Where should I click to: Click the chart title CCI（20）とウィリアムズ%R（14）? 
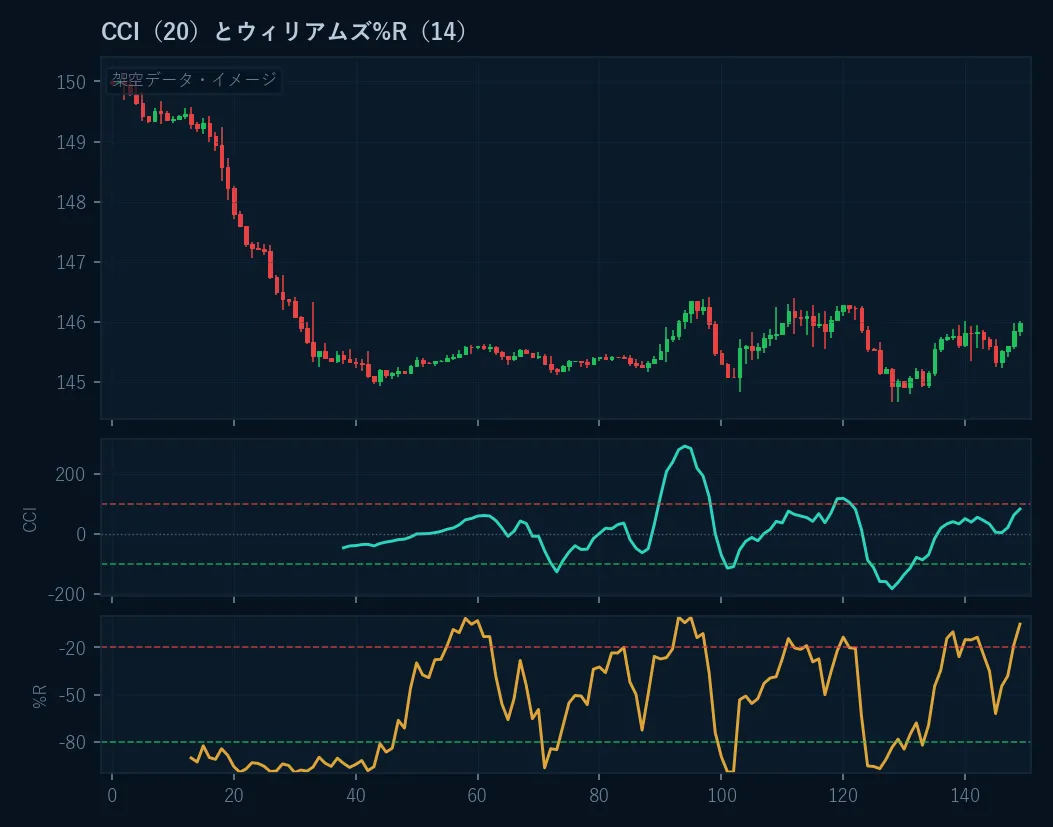point(283,32)
